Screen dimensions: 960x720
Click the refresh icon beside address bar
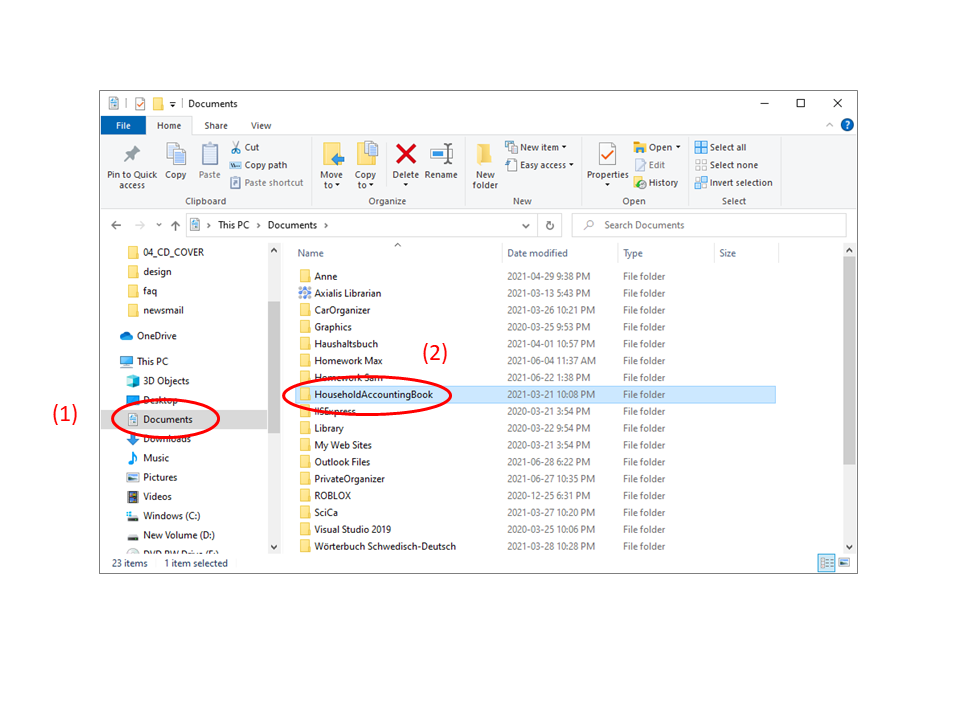pyautogui.click(x=549, y=225)
